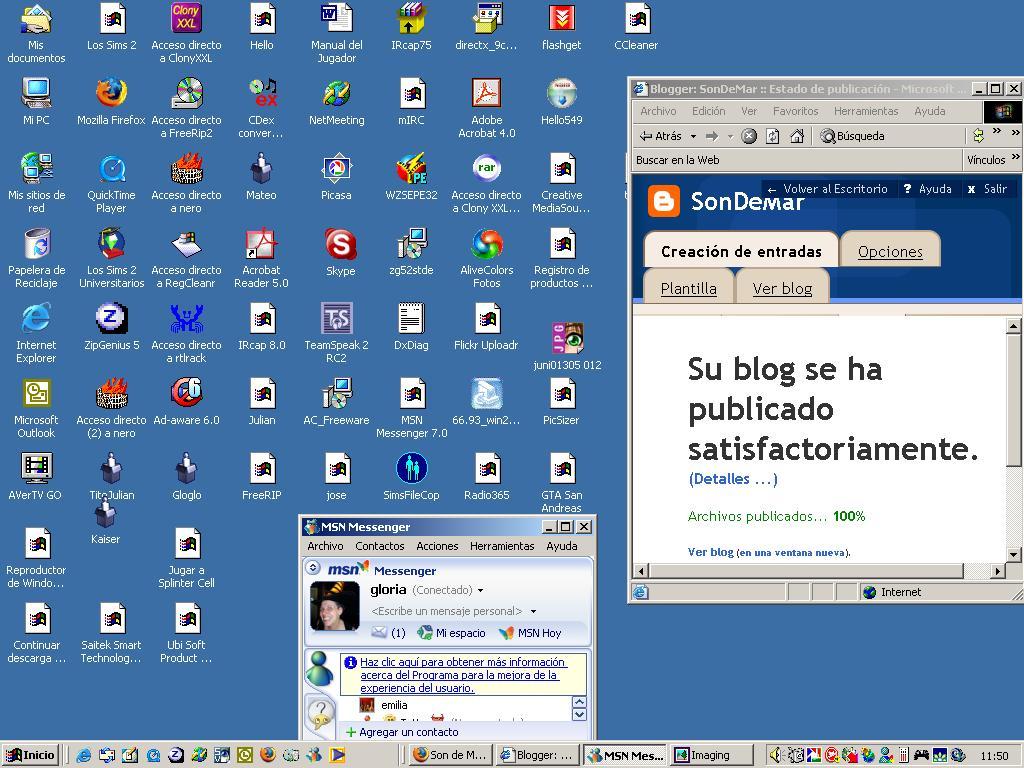Image resolution: width=1024 pixels, height=768 pixels.
Task: Open the Atrás history dropdown arrow
Action: [693, 136]
